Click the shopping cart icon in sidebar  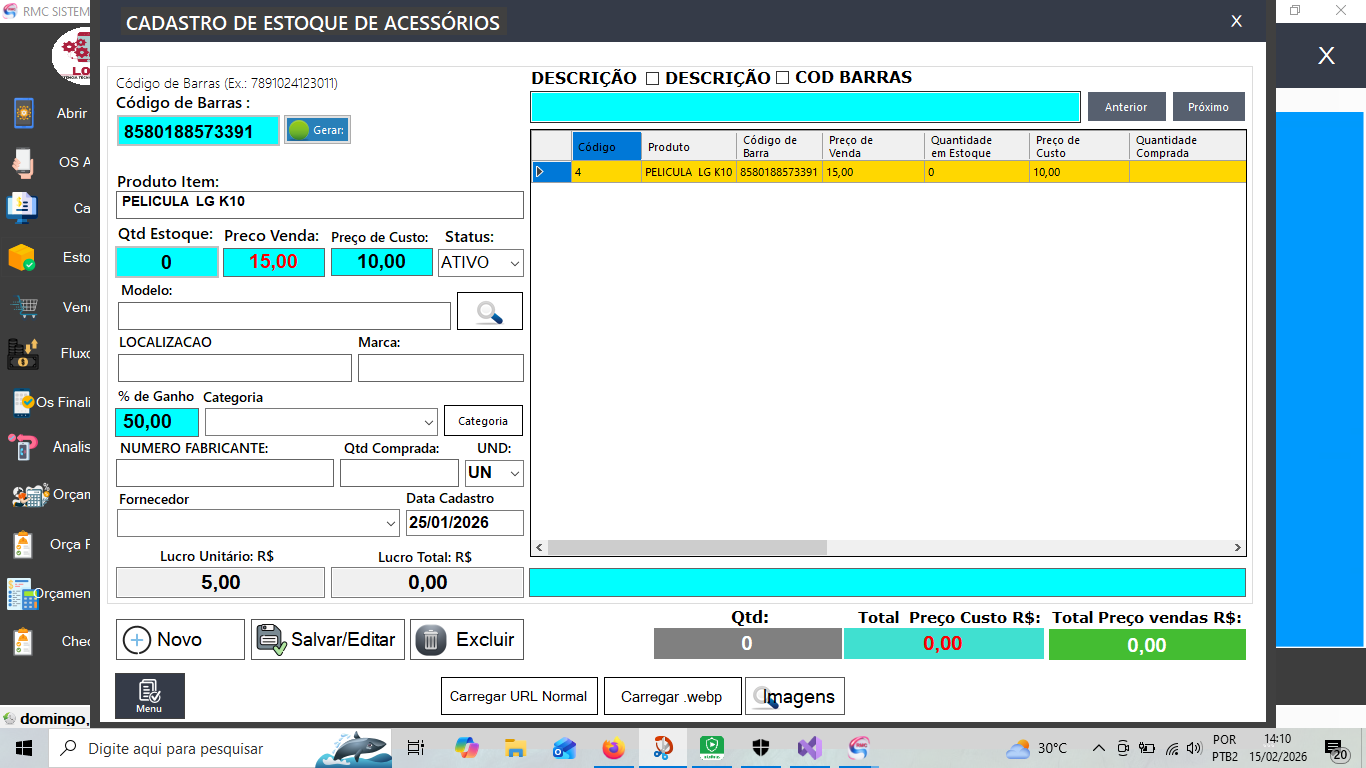point(24,307)
